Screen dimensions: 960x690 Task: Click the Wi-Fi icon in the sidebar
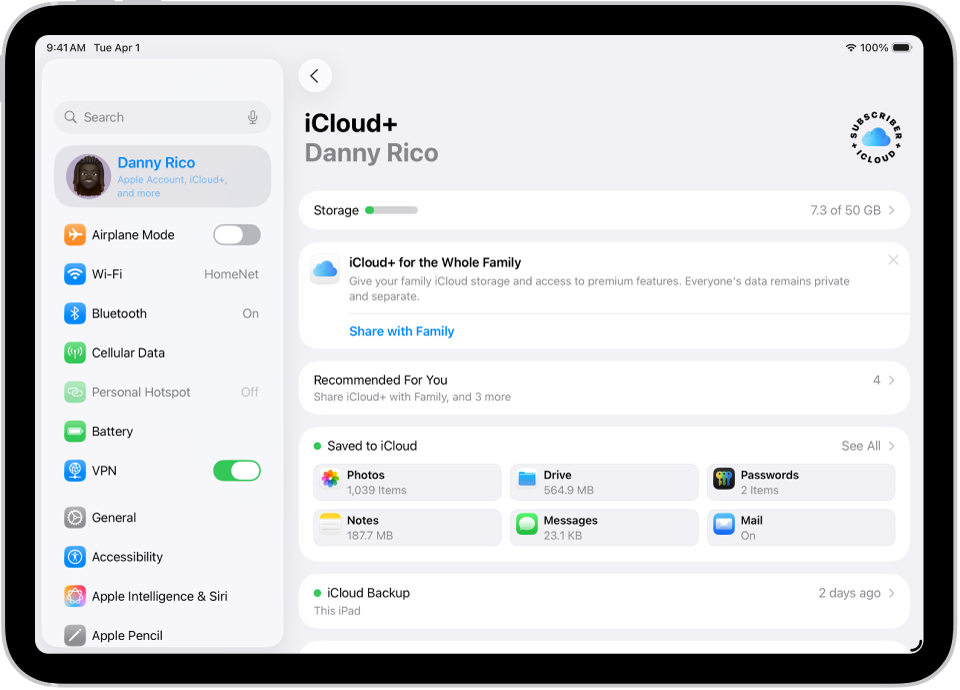(x=75, y=273)
